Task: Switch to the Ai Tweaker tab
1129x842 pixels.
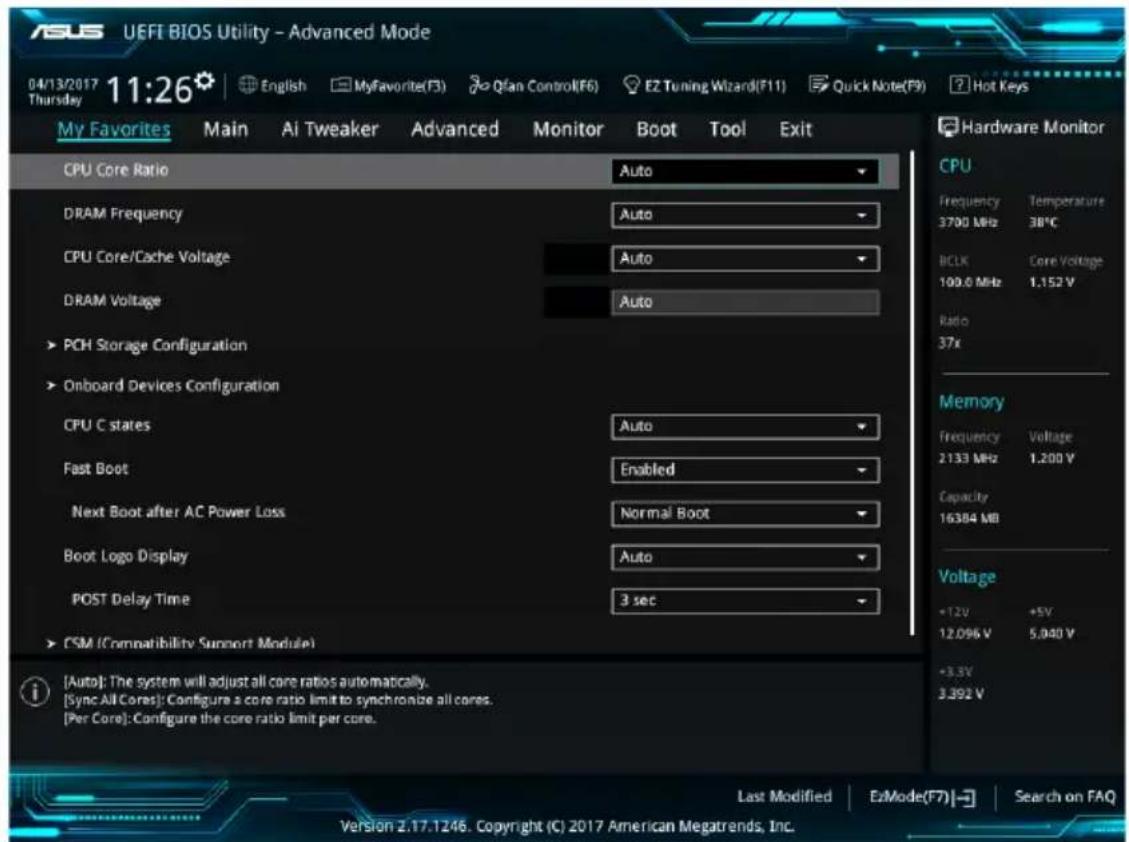Action: (x=330, y=130)
